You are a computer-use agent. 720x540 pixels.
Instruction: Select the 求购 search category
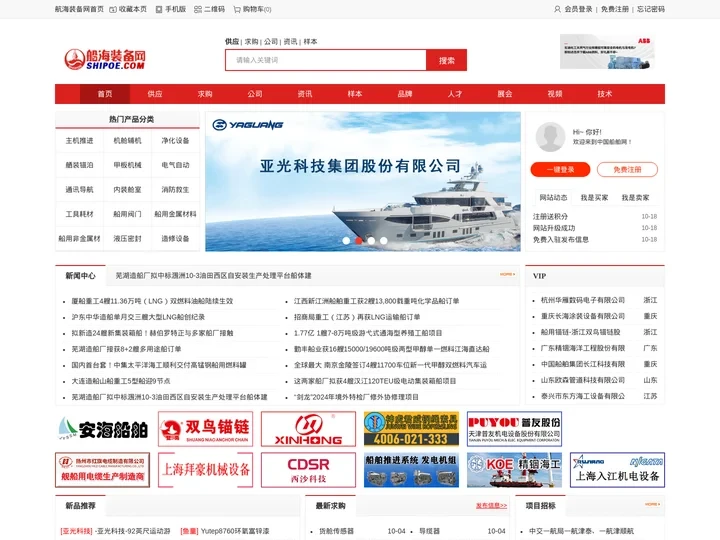pyautogui.click(x=251, y=41)
